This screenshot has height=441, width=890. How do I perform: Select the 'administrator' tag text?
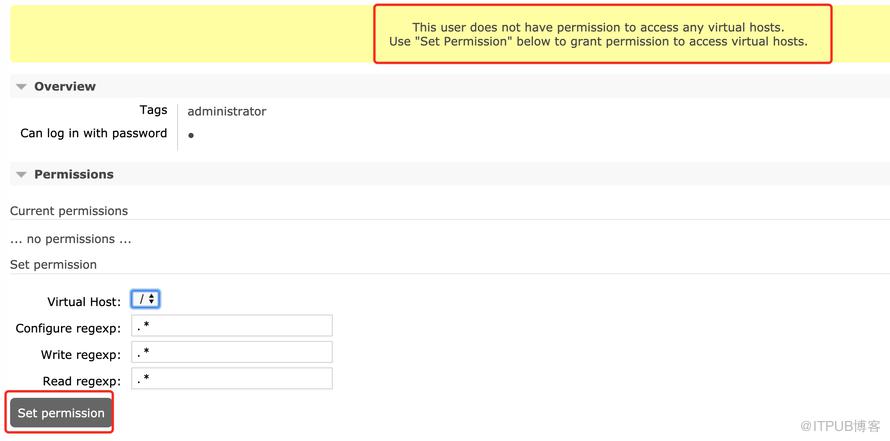(226, 111)
